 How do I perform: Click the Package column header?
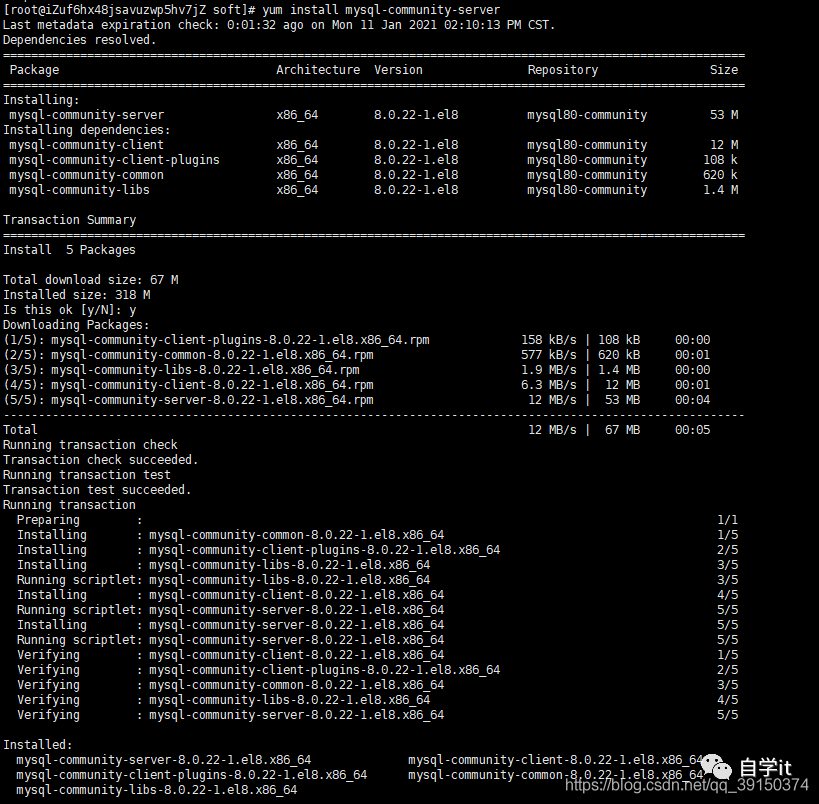click(x=34, y=70)
